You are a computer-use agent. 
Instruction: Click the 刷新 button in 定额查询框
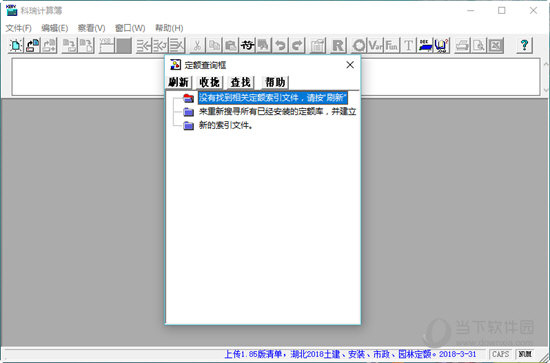tap(179, 82)
